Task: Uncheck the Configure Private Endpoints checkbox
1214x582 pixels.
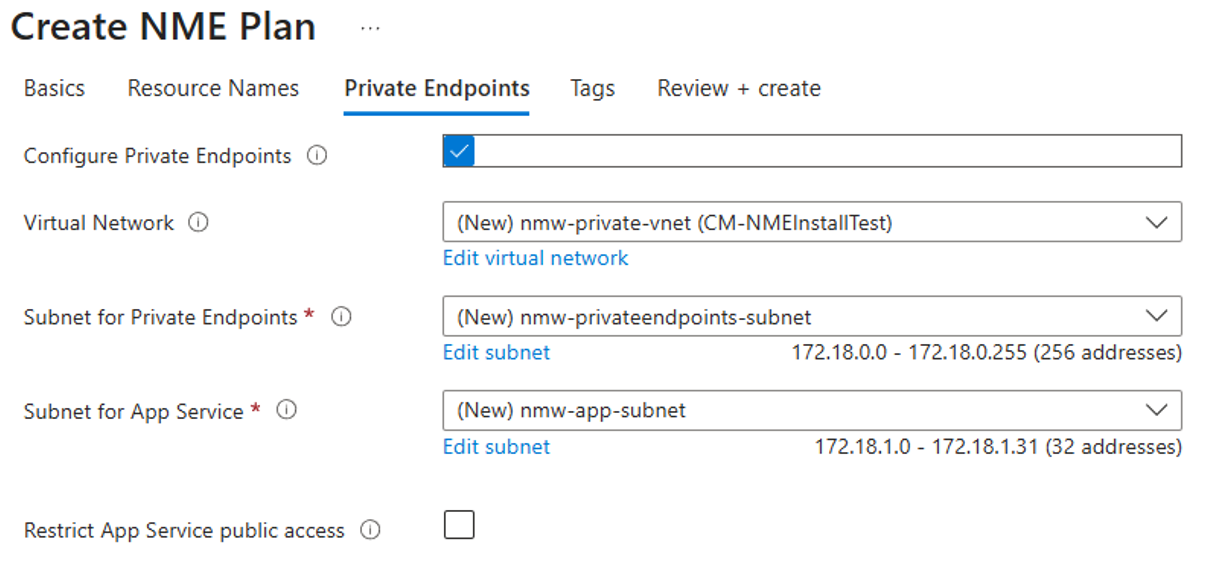Action: tap(458, 150)
